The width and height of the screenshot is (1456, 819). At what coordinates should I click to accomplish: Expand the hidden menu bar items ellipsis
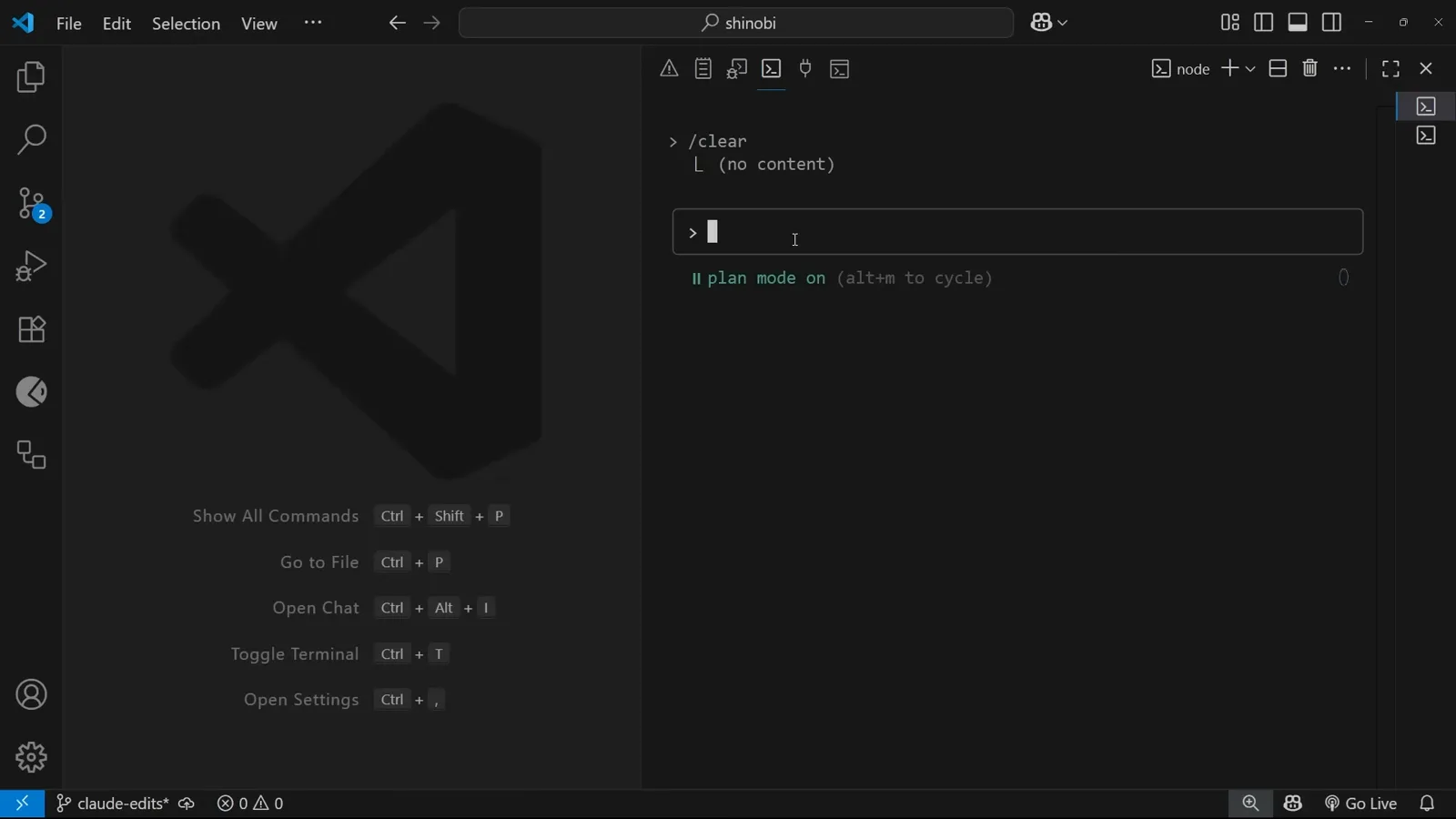(x=313, y=23)
